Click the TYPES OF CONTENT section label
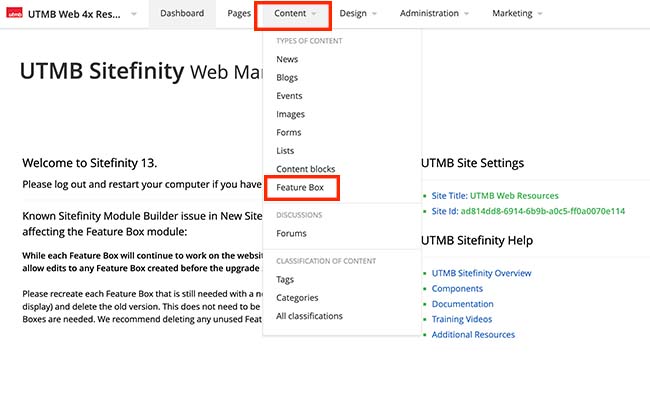Screen dimensions: 650x397 coord(309,41)
